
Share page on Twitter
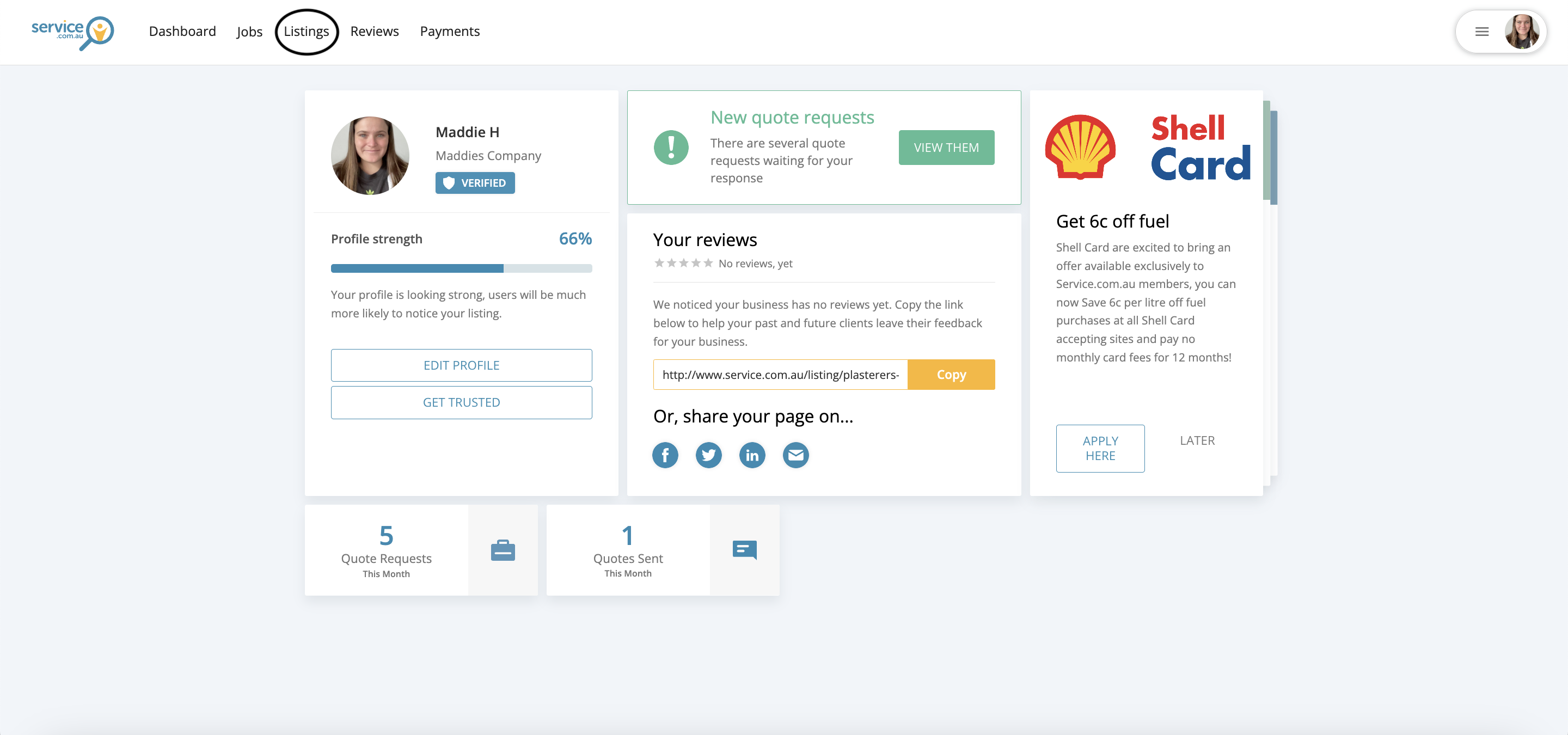click(x=708, y=455)
